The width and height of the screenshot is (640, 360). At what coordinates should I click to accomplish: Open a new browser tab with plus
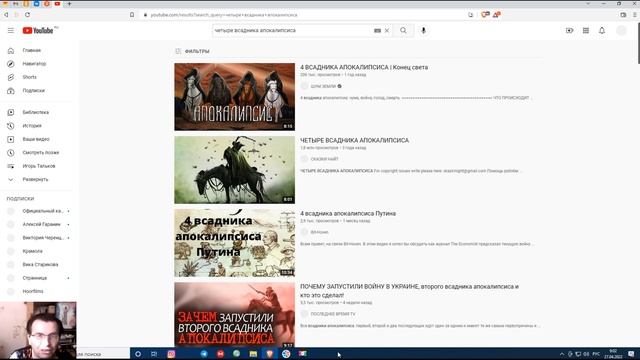pos(69,4)
